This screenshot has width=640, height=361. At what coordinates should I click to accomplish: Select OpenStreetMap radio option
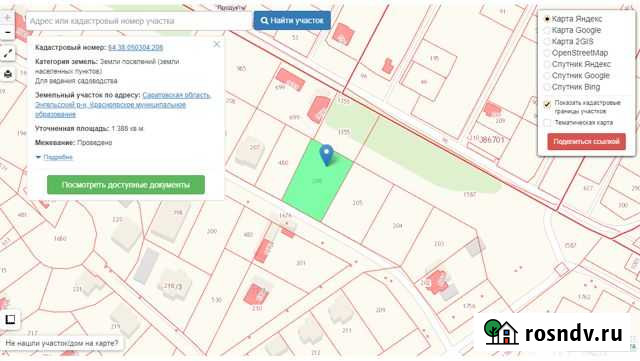pyautogui.click(x=547, y=53)
